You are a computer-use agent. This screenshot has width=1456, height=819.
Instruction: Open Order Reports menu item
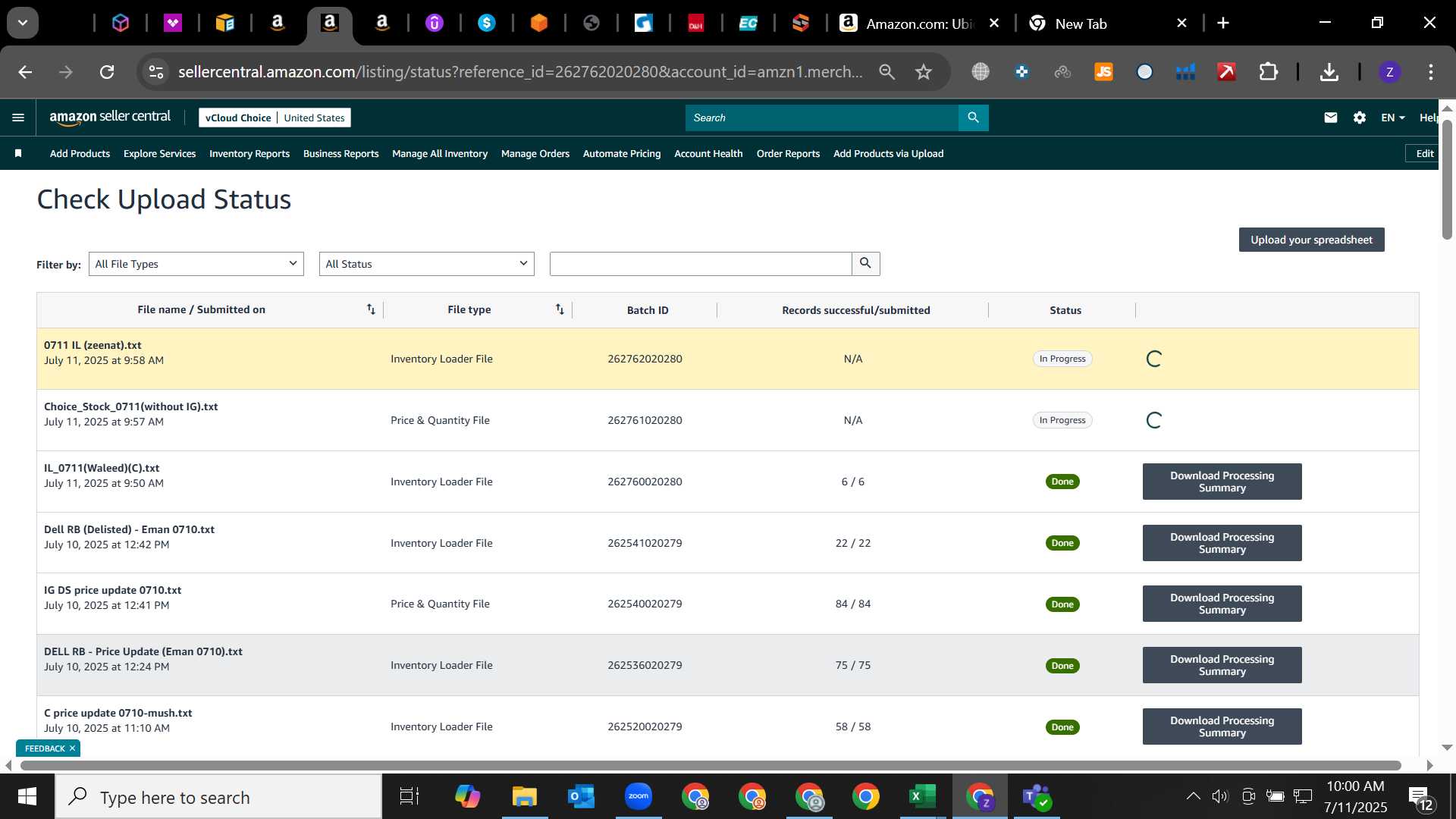pos(788,153)
